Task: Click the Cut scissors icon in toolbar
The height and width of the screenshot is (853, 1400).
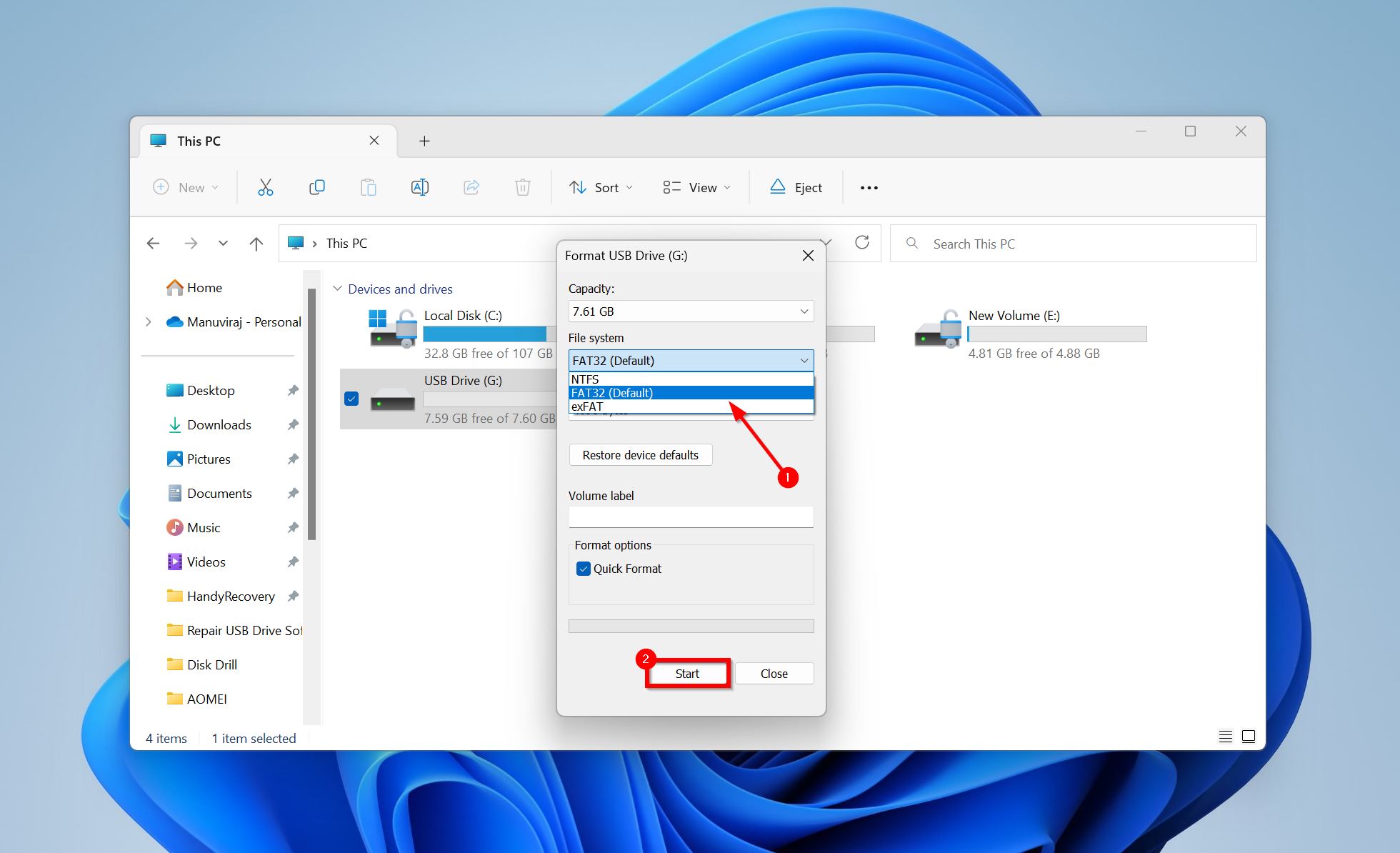Action: pyautogui.click(x=265, y=187)
